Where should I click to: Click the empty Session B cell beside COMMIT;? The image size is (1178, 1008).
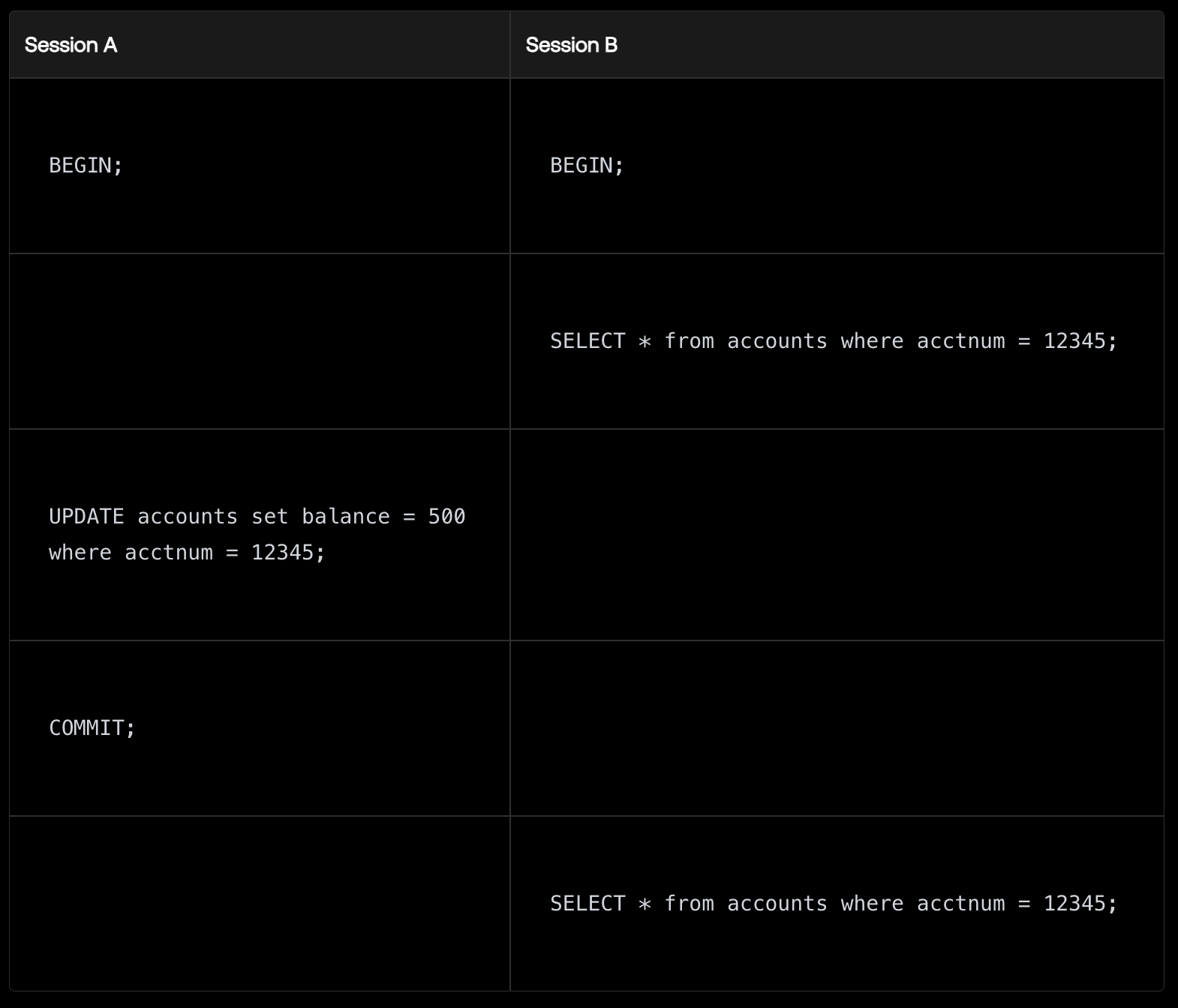[837, 727]
